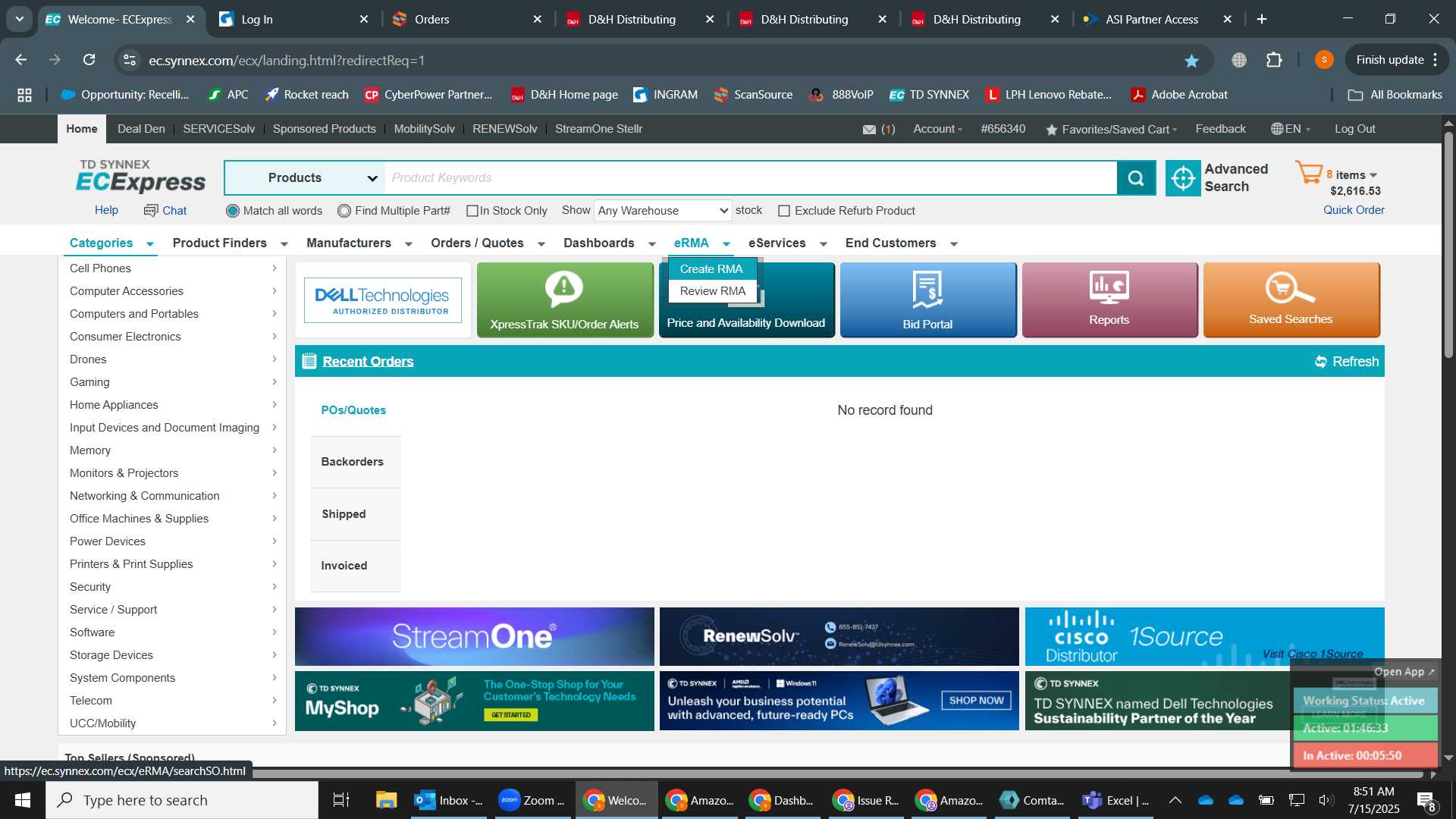Click the Refresh icon in Recent Orders
Screen dimensions: 1456x819
pos(1321,362)
